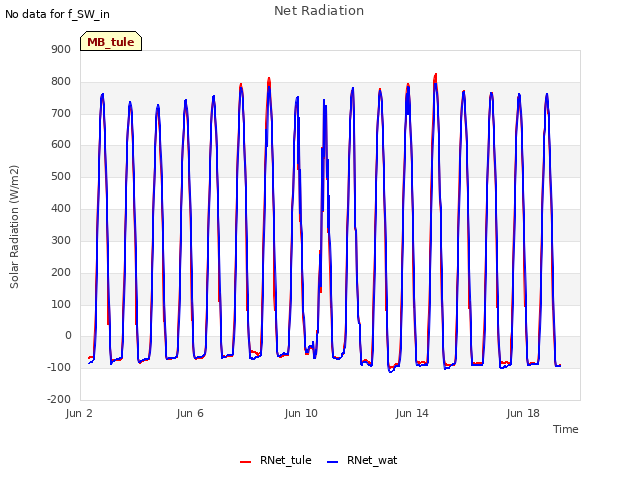Click the 800 y-axis tick label
This screenshot has width=640, height=480.
61,82
